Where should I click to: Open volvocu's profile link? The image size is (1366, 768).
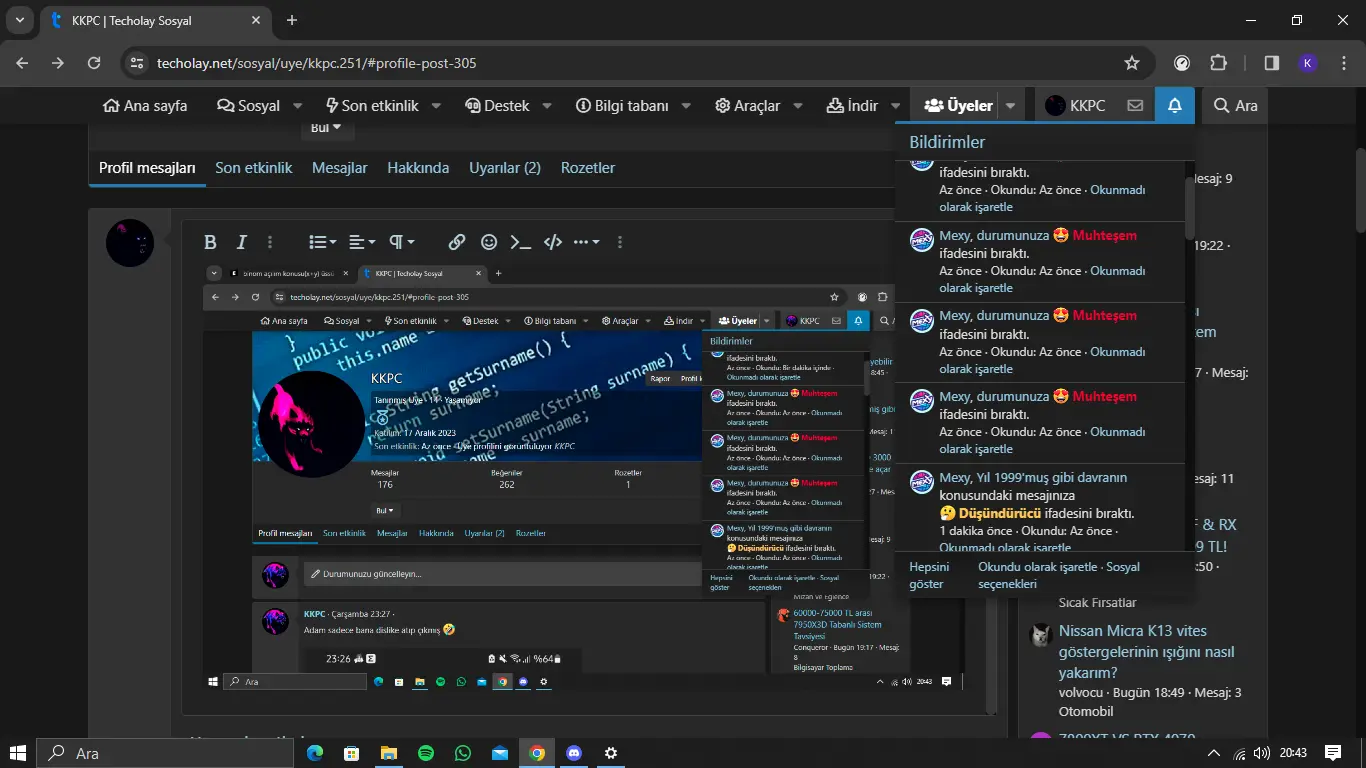[x=1081, y=693]
